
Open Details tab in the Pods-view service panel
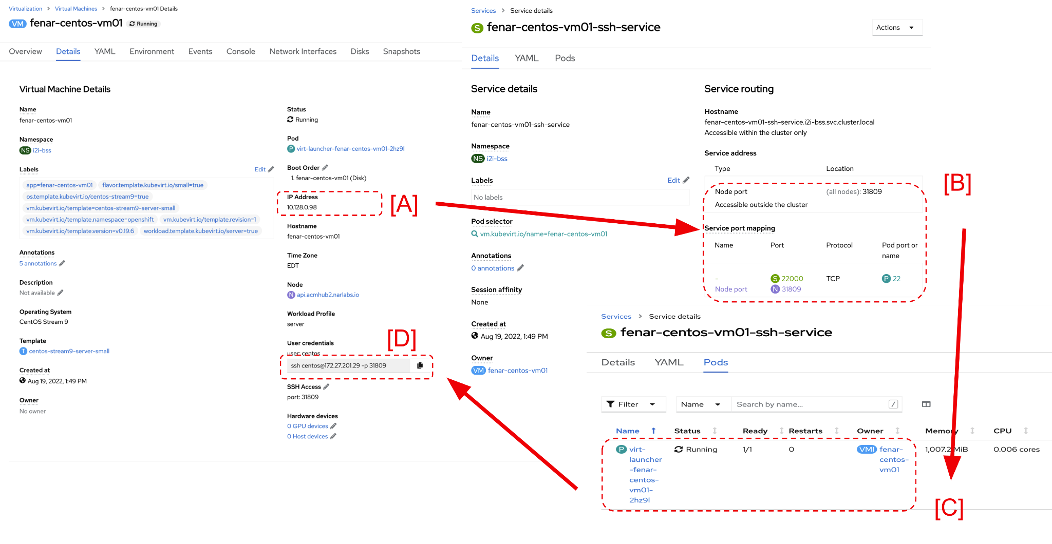618,362
